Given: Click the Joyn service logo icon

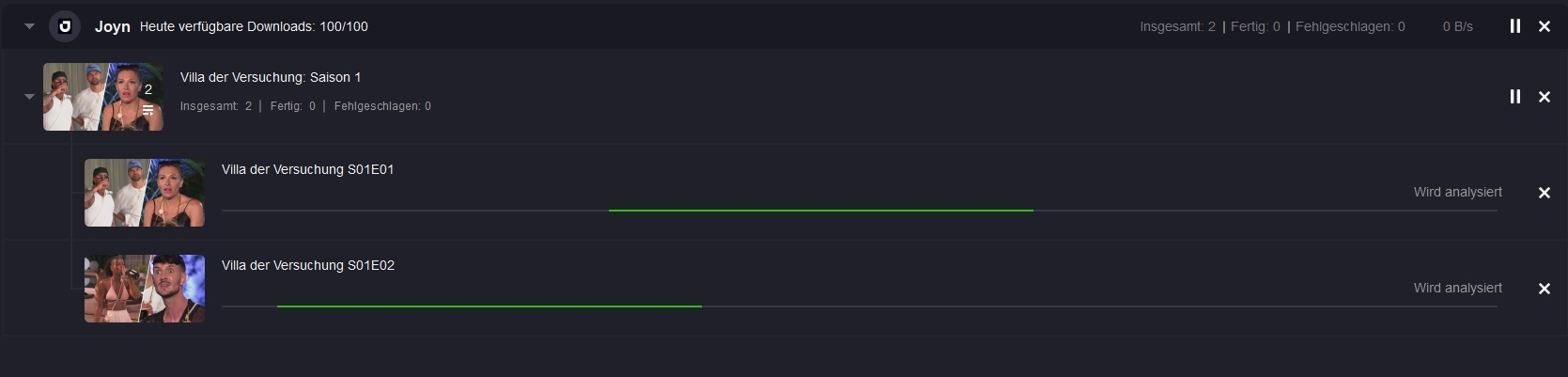Looking at the screenshot, I should (65, 26).
